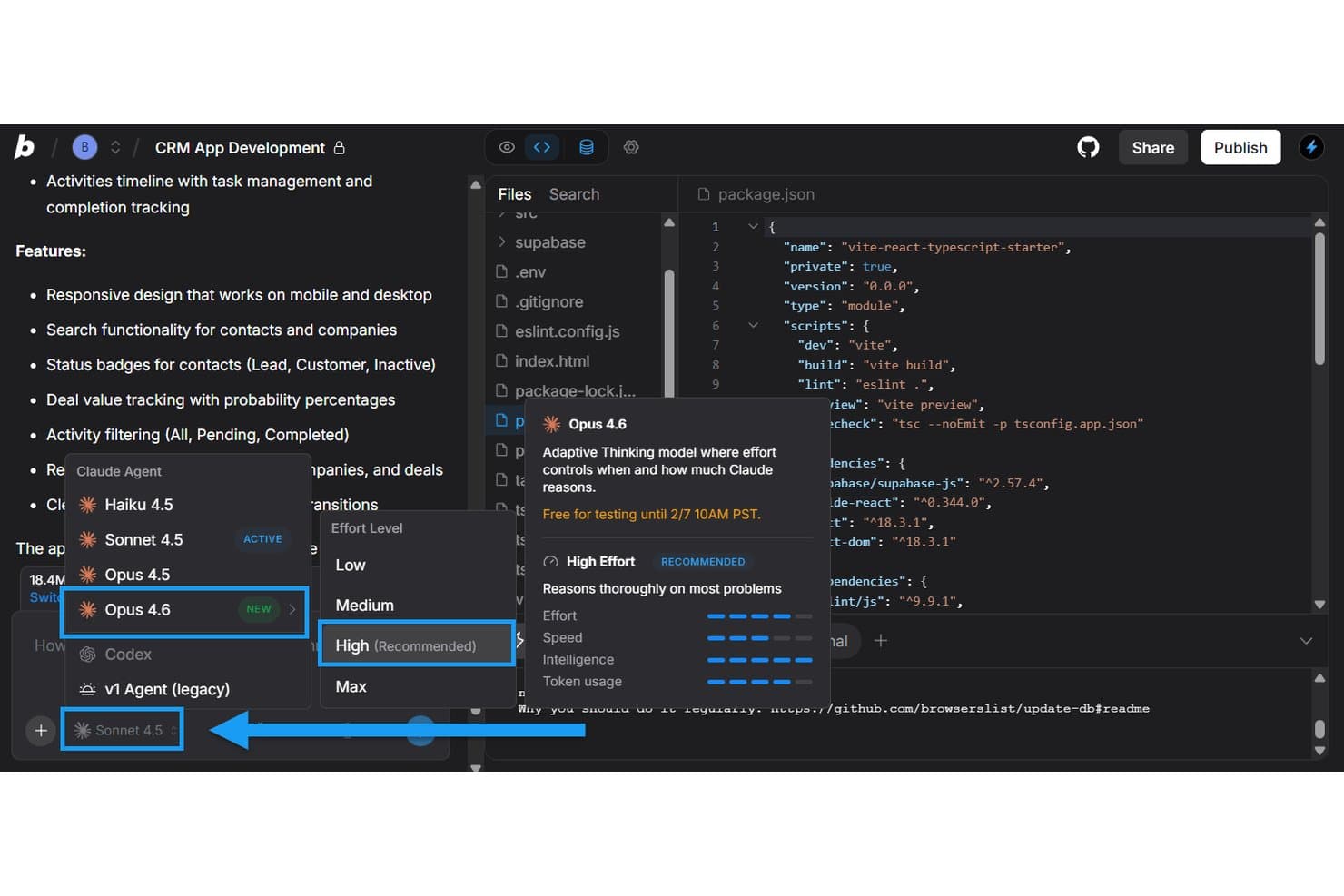Click the Share button
This screenshot has height=896, width=1344.
point(1153,147)
